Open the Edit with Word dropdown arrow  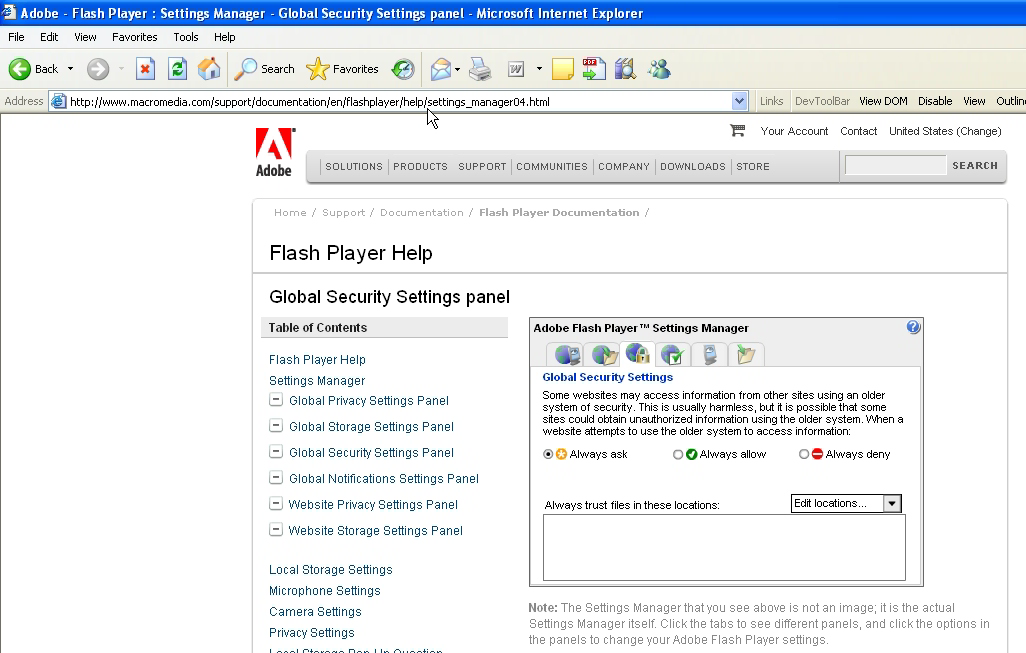539,69
